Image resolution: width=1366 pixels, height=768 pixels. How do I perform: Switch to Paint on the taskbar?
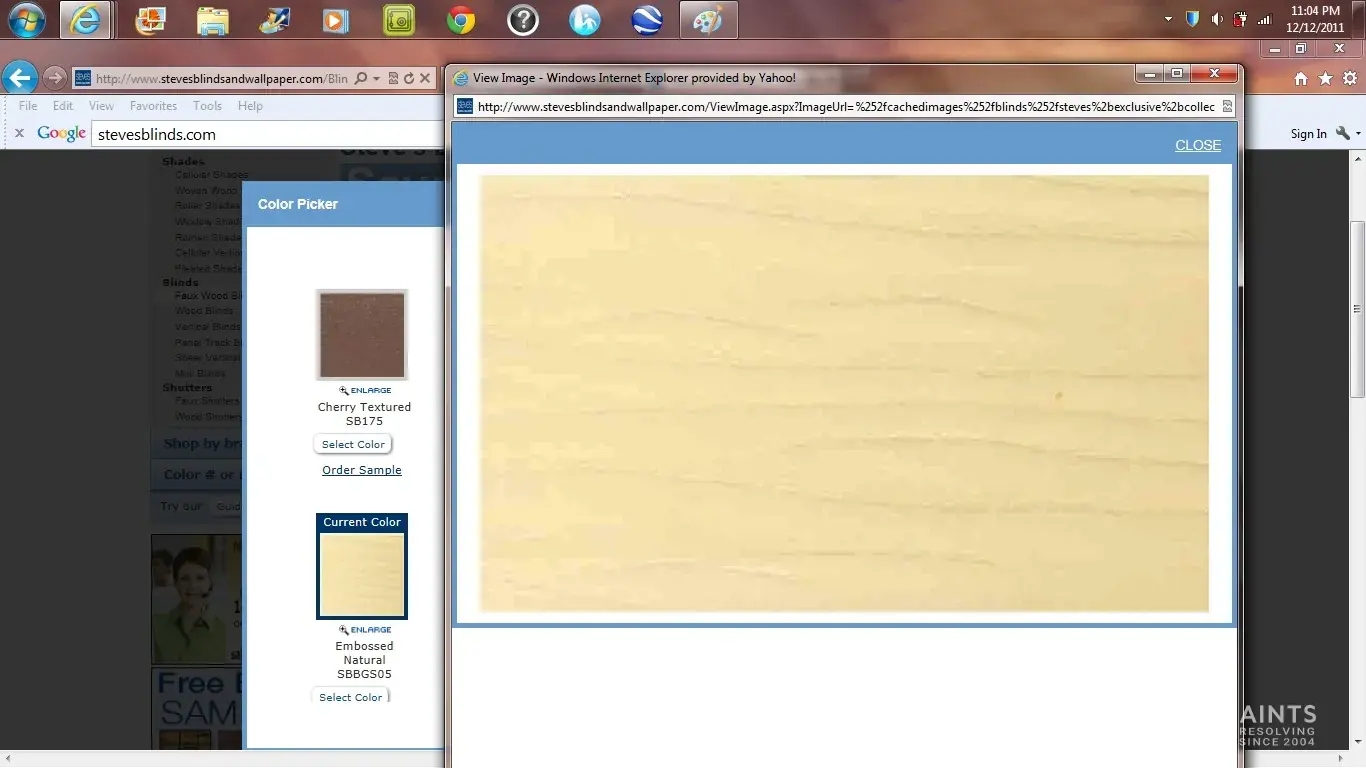point(708,20)
